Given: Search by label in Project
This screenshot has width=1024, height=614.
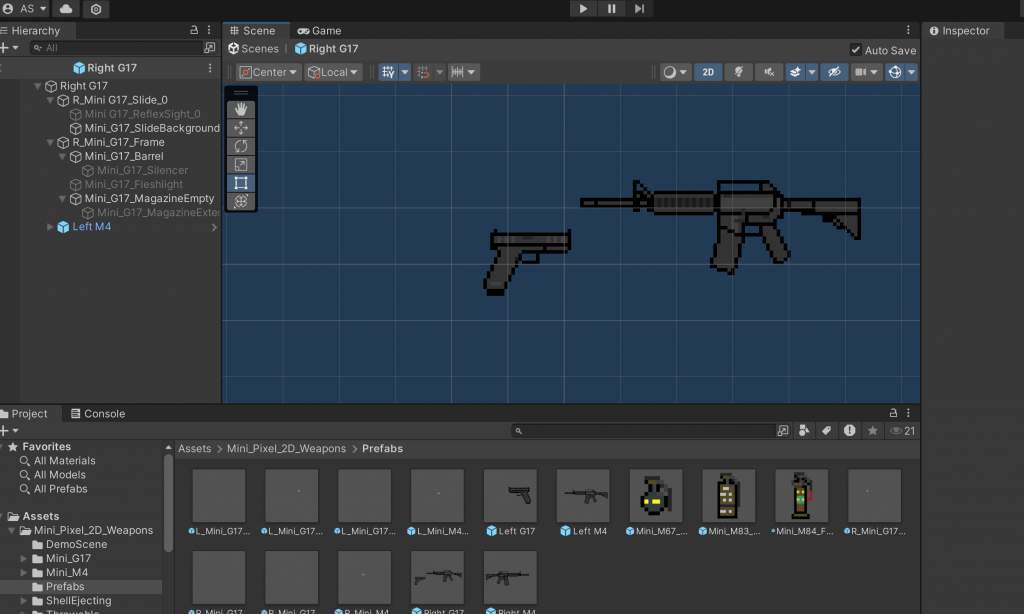Looking at the screenshot, I should coord(826,430).
